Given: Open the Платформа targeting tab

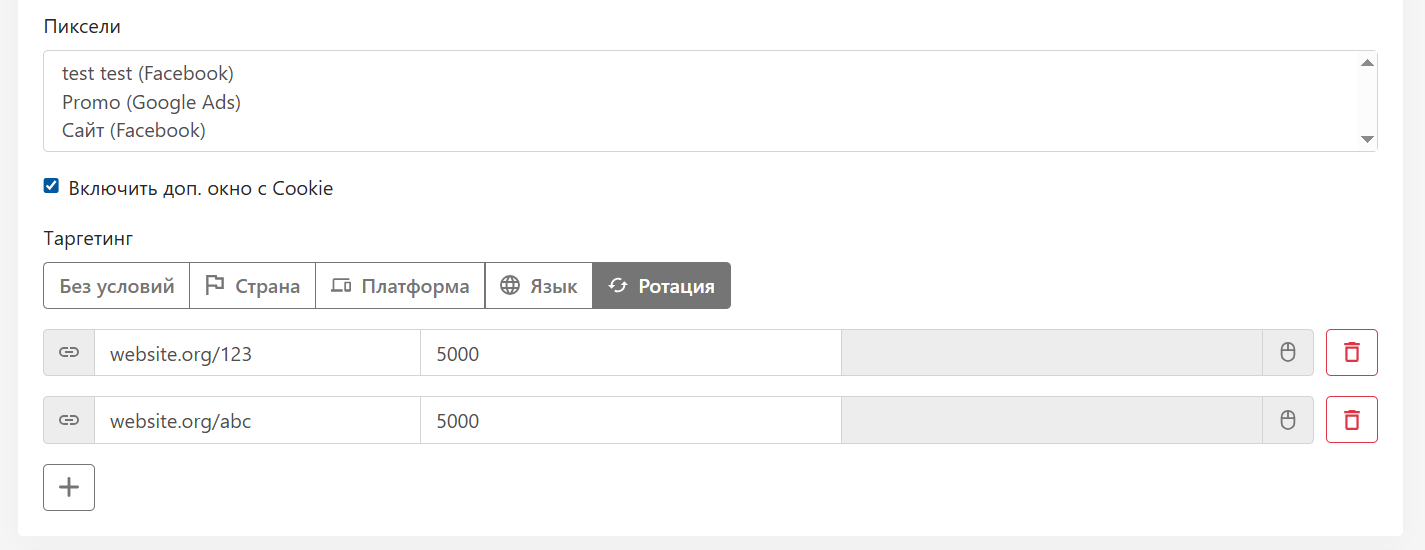Looking at the screenshot, I should (x=400, y=286).
